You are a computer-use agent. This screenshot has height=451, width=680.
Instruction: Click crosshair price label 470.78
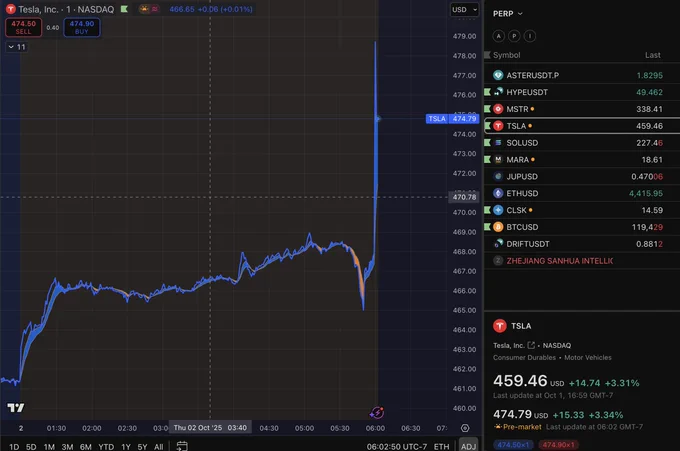tap(464, 197)
